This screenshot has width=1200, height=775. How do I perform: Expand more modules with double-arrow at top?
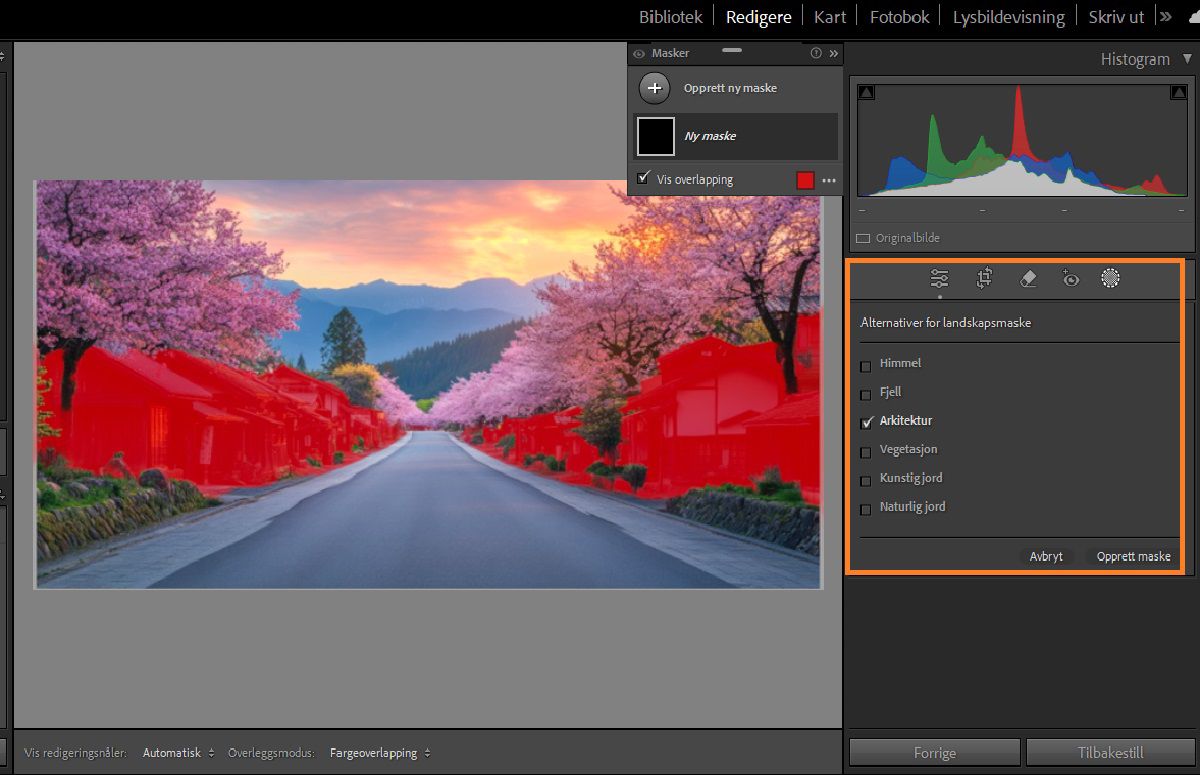pyautogui.click(x=1165, y=16)
